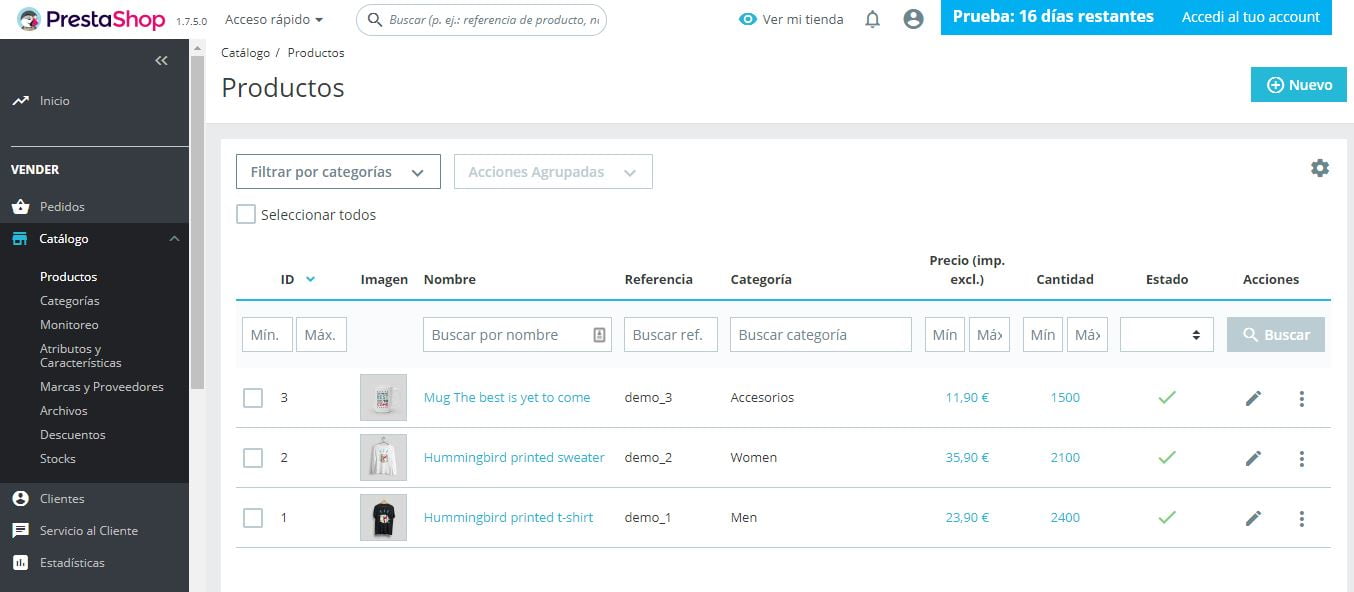
Task: Collapse the sidebar with the double chevron
Action: click(161, 60)
